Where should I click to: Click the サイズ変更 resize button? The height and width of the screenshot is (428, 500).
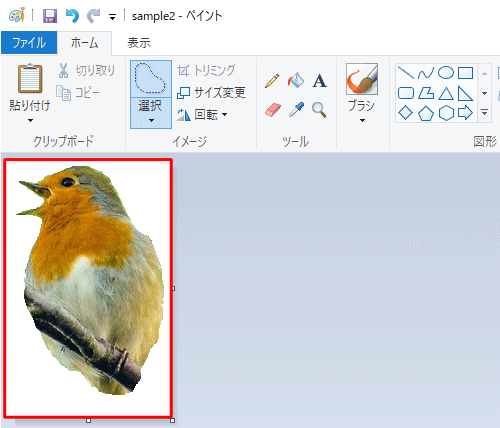(211, 92)
